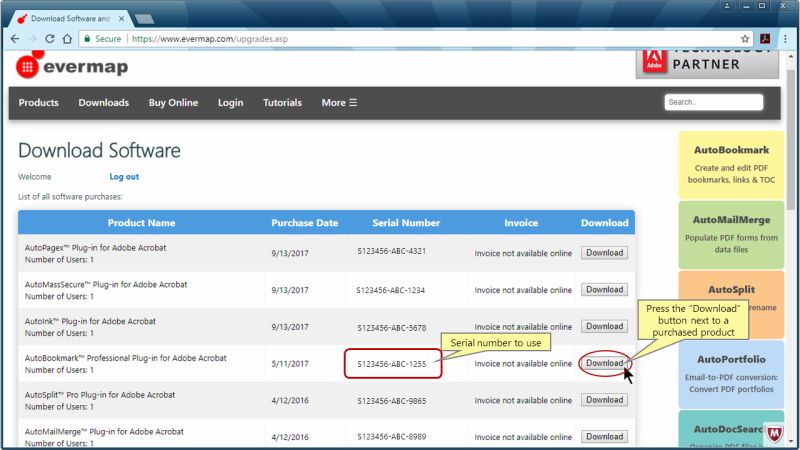Viewport: 800px width, 450px height.
Task: Click the Serial Number column header
Action: [406, 222]
